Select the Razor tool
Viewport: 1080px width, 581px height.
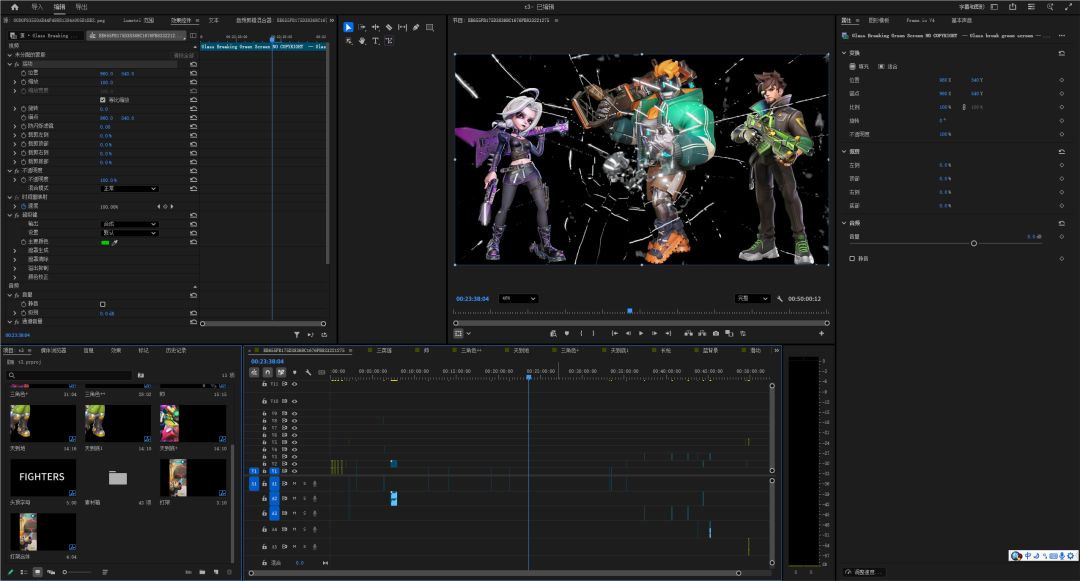click(389, 28)
